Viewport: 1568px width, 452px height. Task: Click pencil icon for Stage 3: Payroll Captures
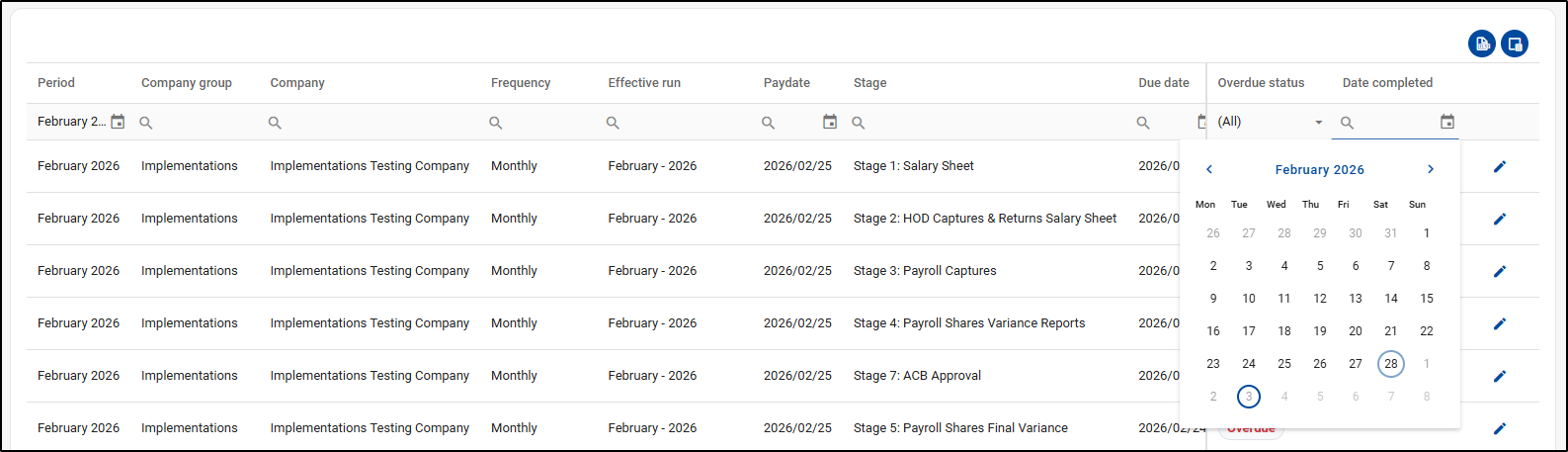pyautogui.click(x=1499, y=271)
